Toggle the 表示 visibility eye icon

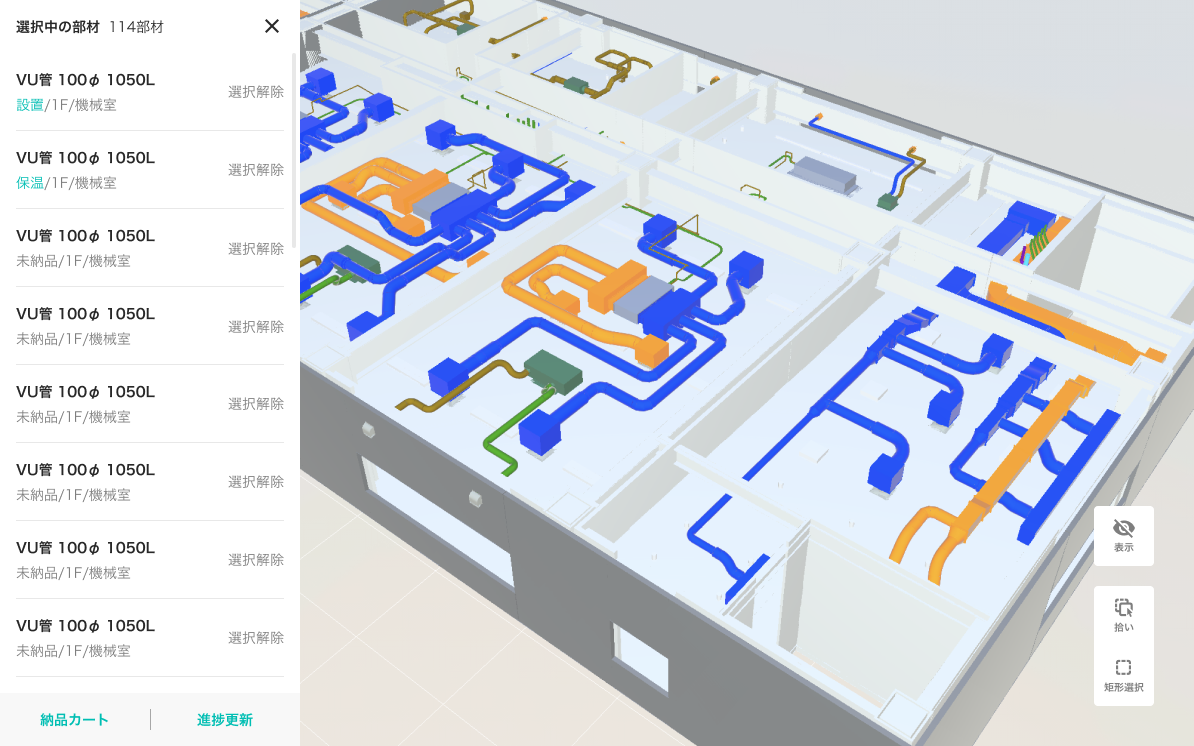1123,535
